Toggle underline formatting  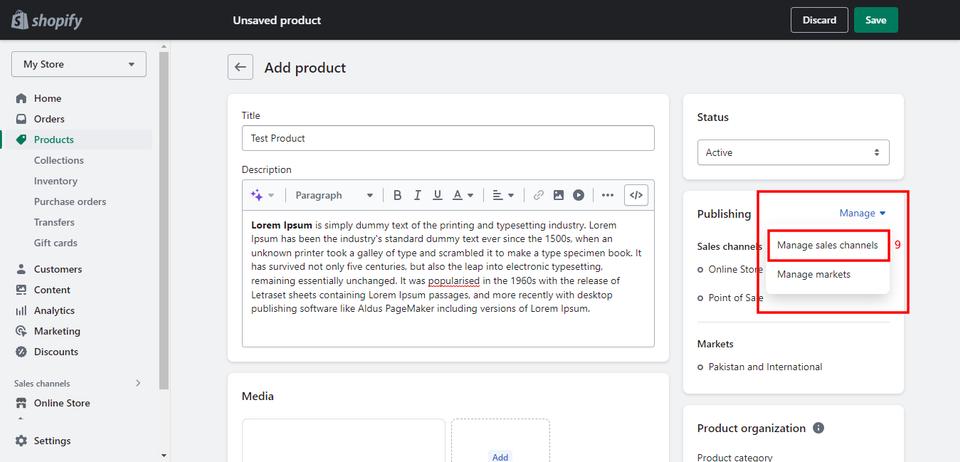coord(437,195)
